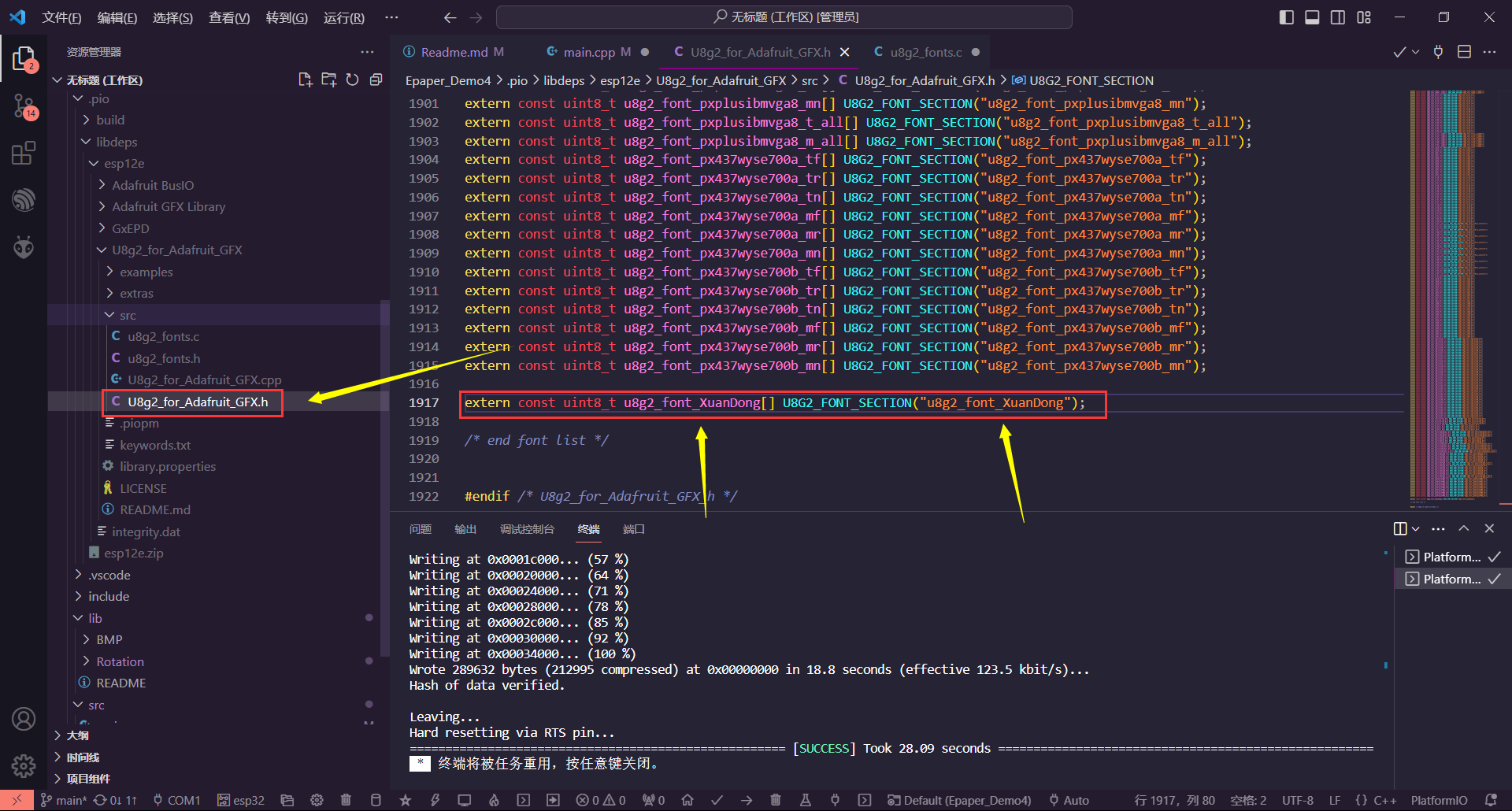This screenshot has height=811, width=1512.
Task: Run PlatformIO Build via status bar checkmark
Action: point(717,800)
